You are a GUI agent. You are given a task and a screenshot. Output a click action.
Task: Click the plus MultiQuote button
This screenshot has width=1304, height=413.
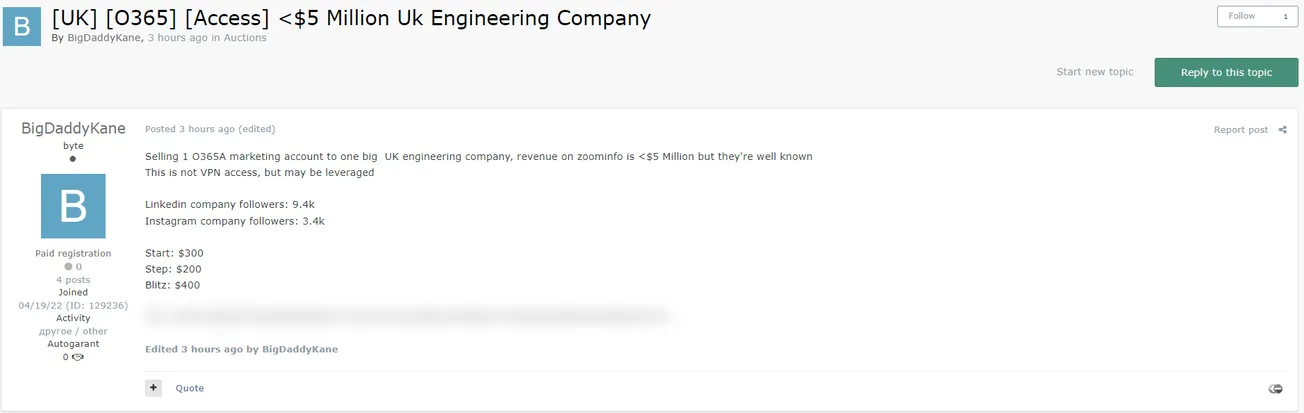pyautogui.click(x=153, y=388)
